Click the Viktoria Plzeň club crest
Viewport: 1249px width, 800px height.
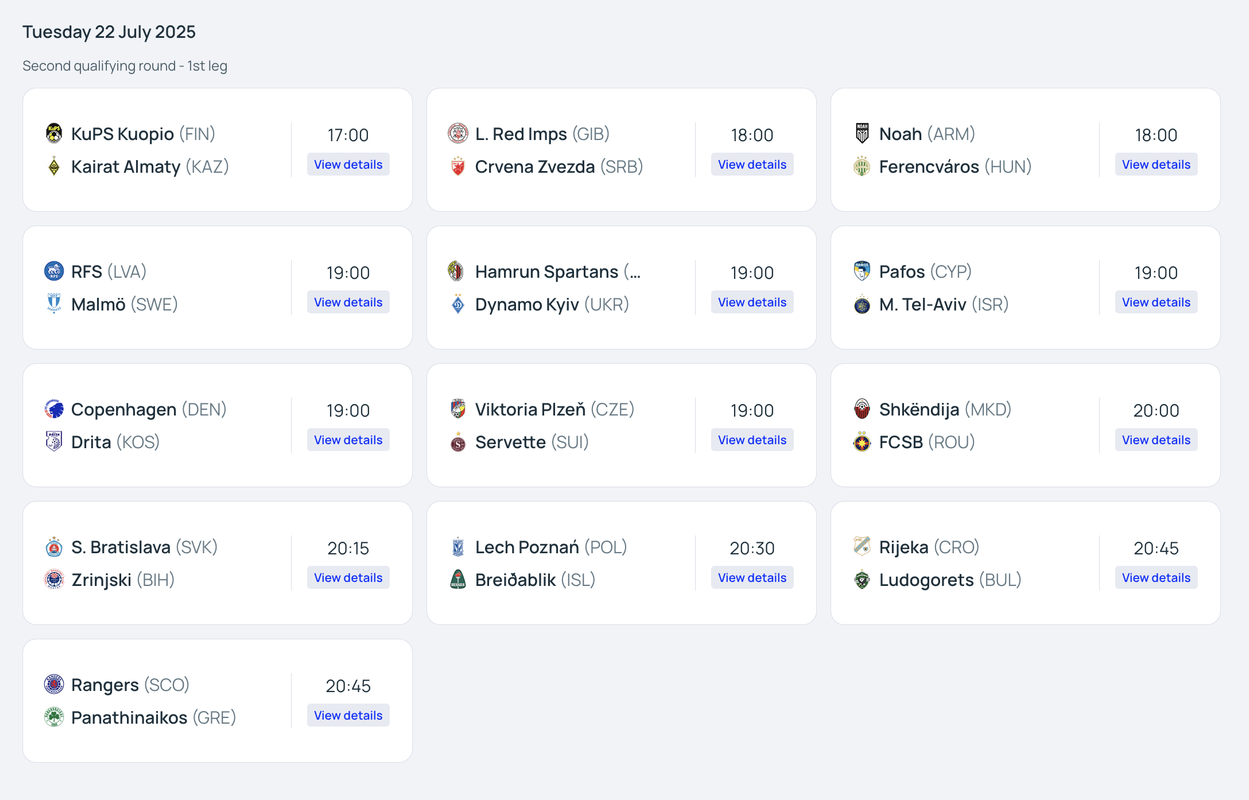pyautogui.click(x=458, y=409)
